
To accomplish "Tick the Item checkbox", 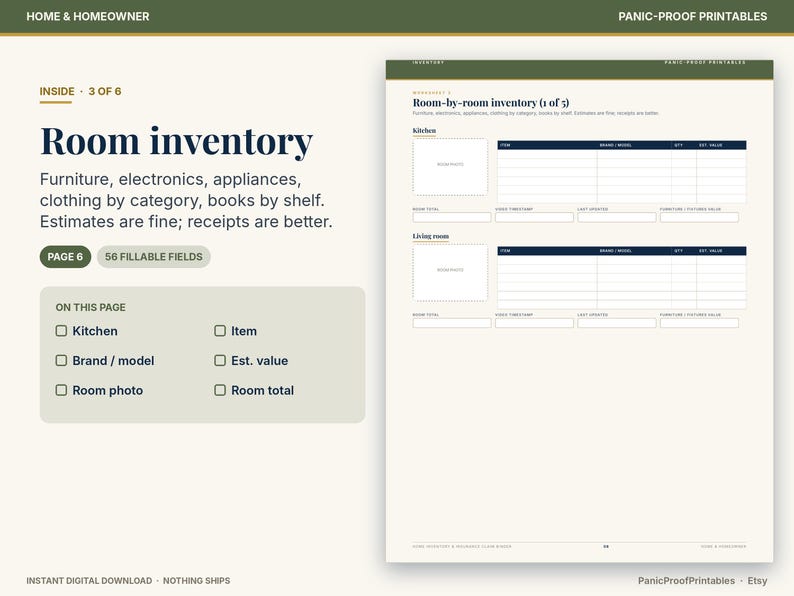I will pyautogui.click(x=220, y=331).
